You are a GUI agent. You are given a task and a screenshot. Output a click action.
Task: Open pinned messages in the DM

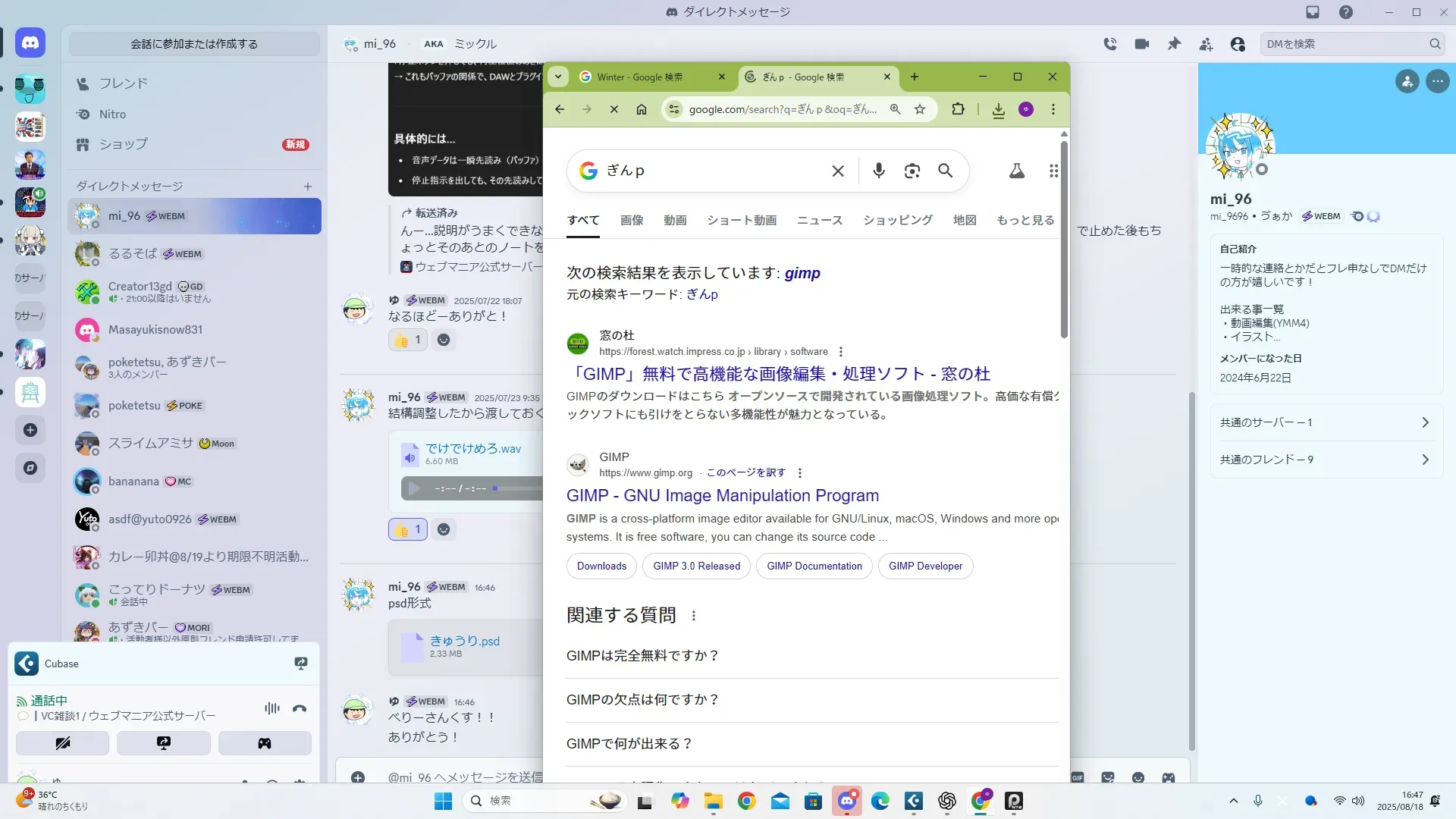(1174, 44)
